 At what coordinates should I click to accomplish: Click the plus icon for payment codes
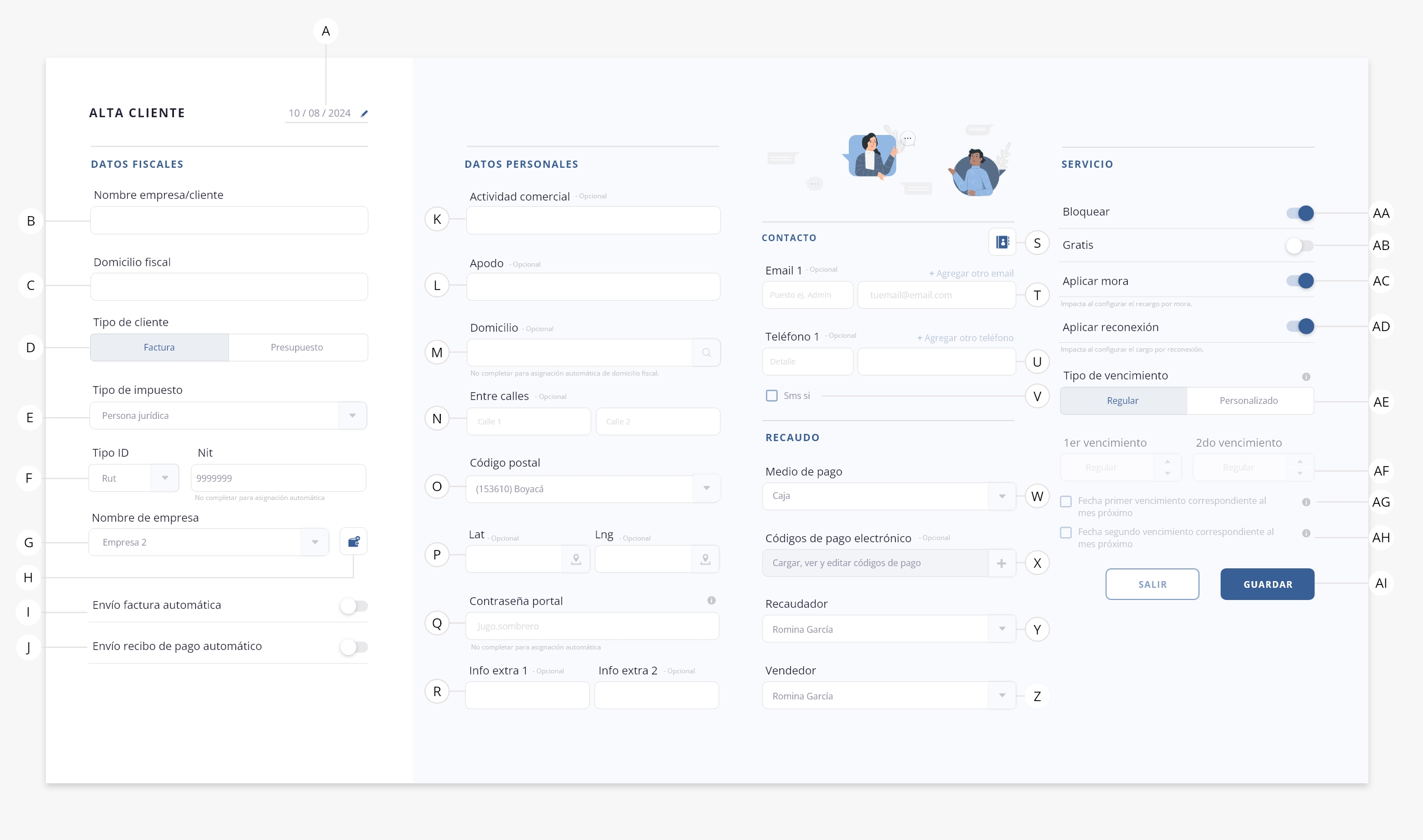(1001, 563)
